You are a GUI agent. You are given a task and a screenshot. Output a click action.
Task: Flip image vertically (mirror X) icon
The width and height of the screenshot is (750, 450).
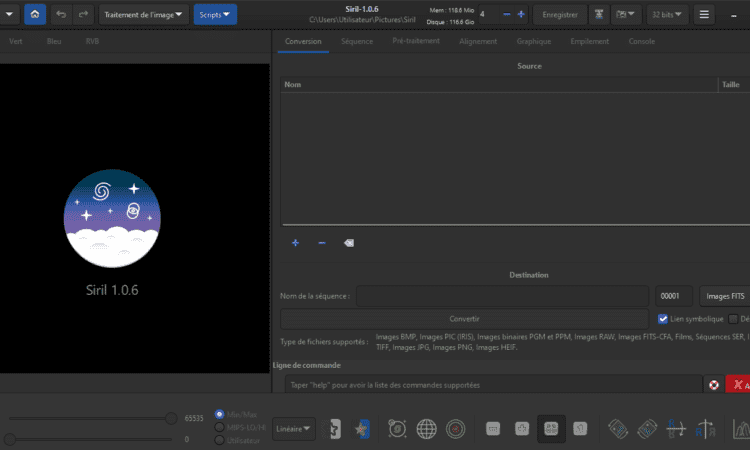(676, 429)
